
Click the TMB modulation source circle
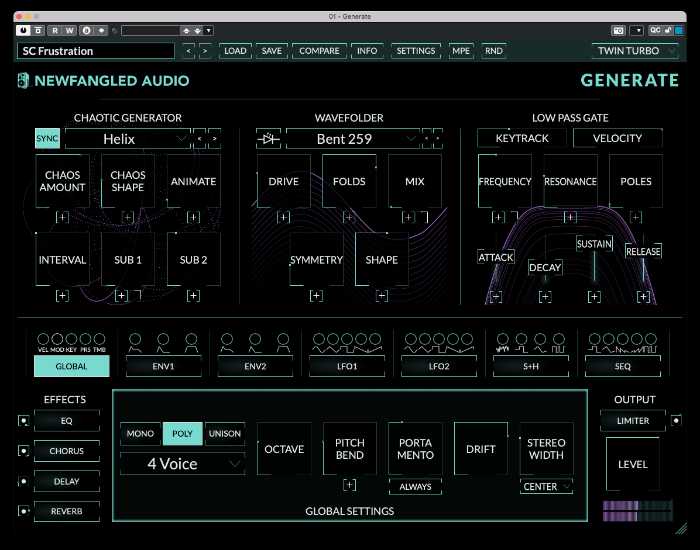[99, 339]
